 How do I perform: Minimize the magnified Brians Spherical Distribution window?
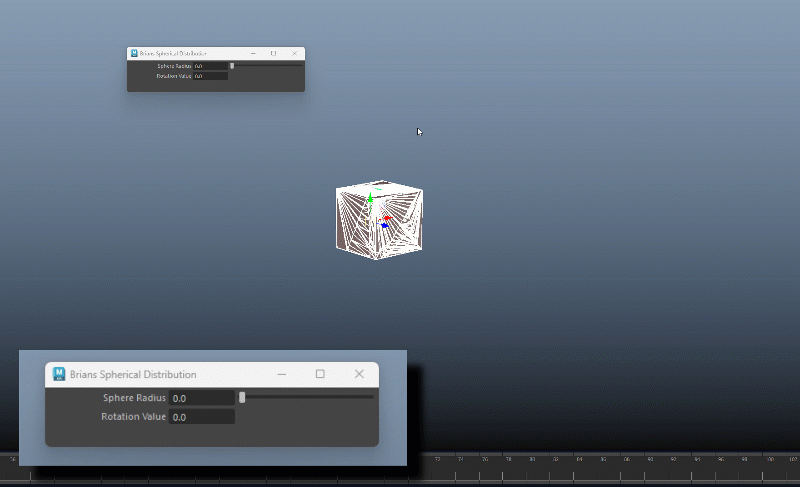click(280, 374)
